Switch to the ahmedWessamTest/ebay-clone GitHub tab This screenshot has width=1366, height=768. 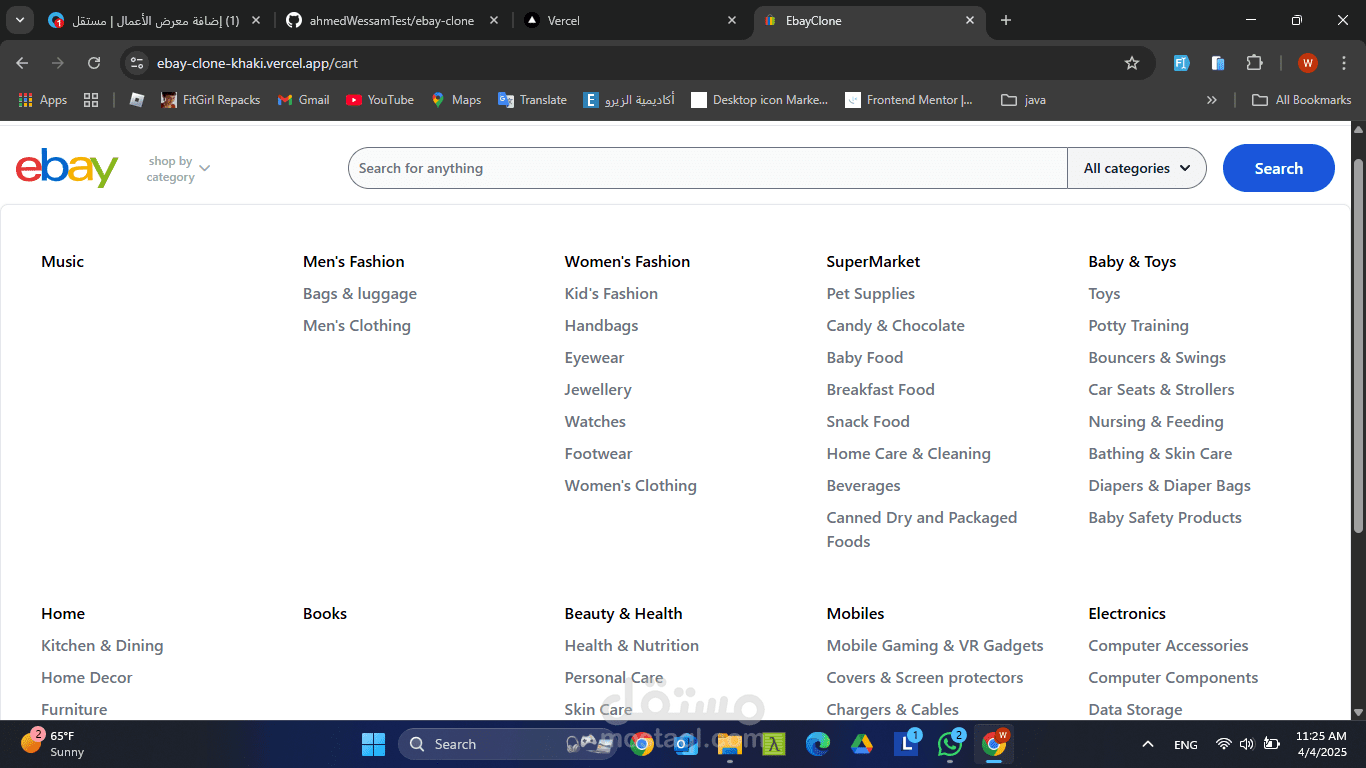point(392,20)
